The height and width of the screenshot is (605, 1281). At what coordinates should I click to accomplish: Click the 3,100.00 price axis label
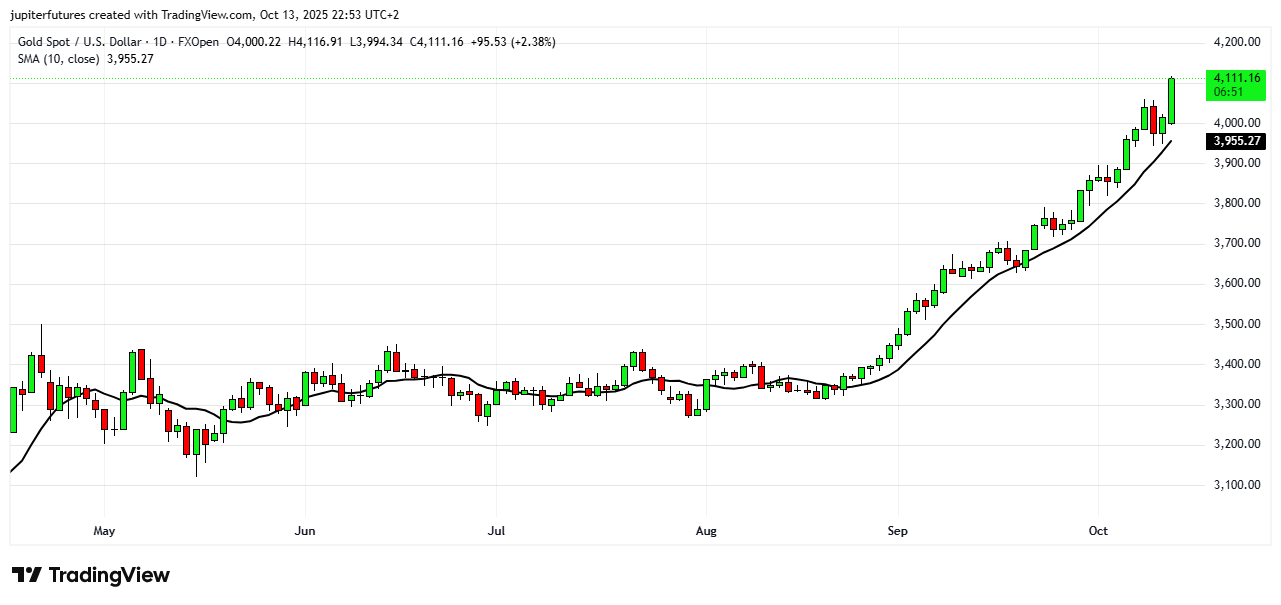tap(1235, 485)
